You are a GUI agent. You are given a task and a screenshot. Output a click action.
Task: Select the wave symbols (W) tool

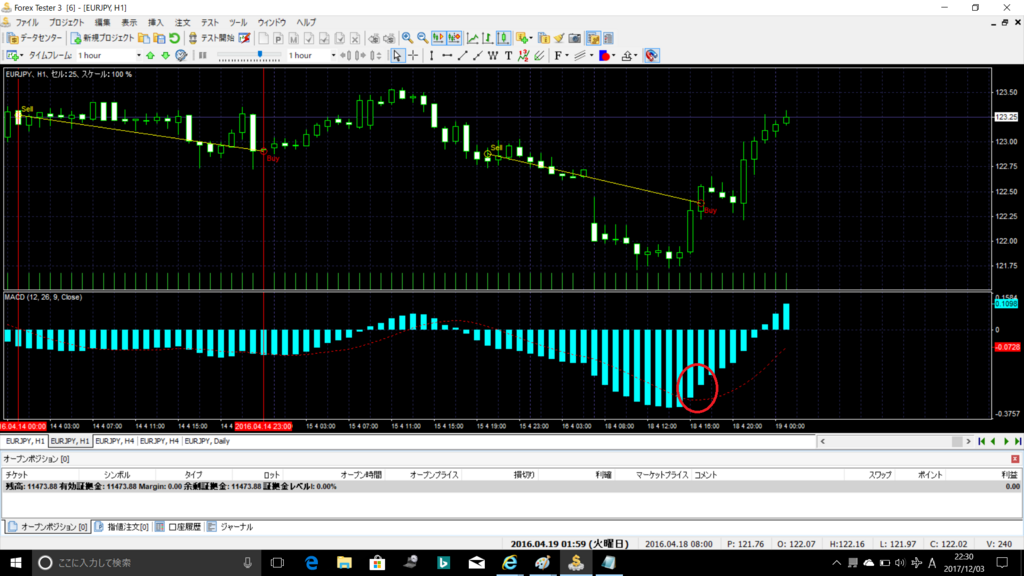(493, 56)
